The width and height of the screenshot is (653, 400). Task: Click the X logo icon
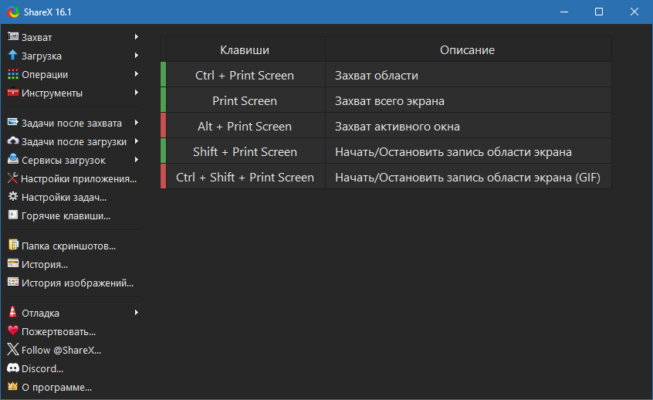click(x=13, y=349)
